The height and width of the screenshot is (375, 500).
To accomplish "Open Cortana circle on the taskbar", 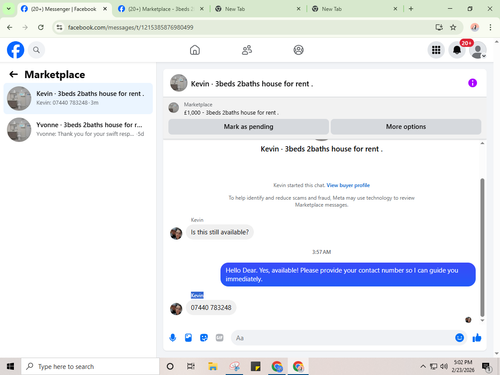I will click(170, 367).
